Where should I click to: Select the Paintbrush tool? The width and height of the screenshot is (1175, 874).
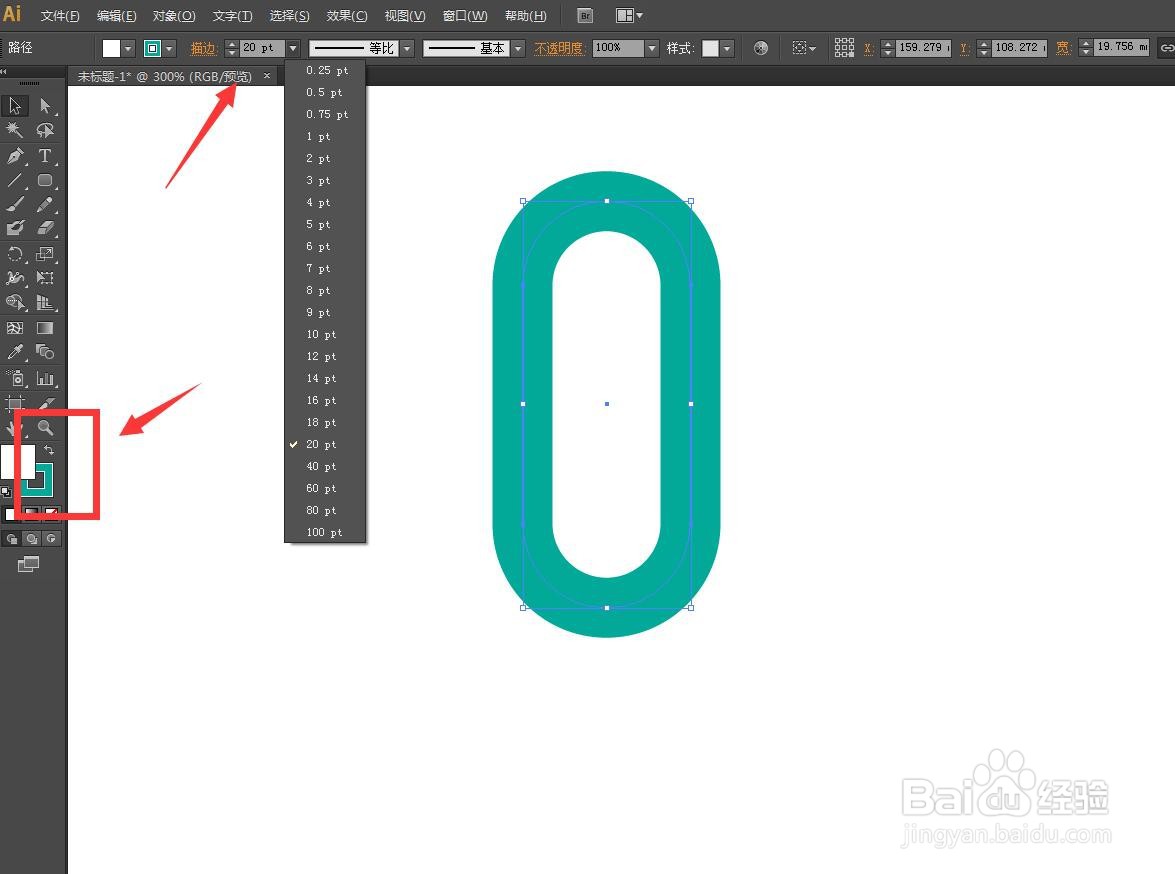(16, 204)
